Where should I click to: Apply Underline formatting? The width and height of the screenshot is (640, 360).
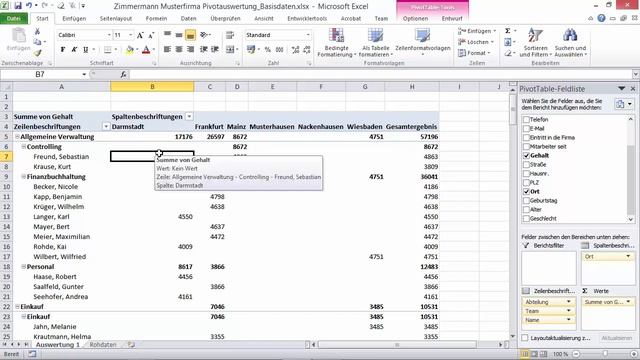pyautogui.click(x=85, y=49)
